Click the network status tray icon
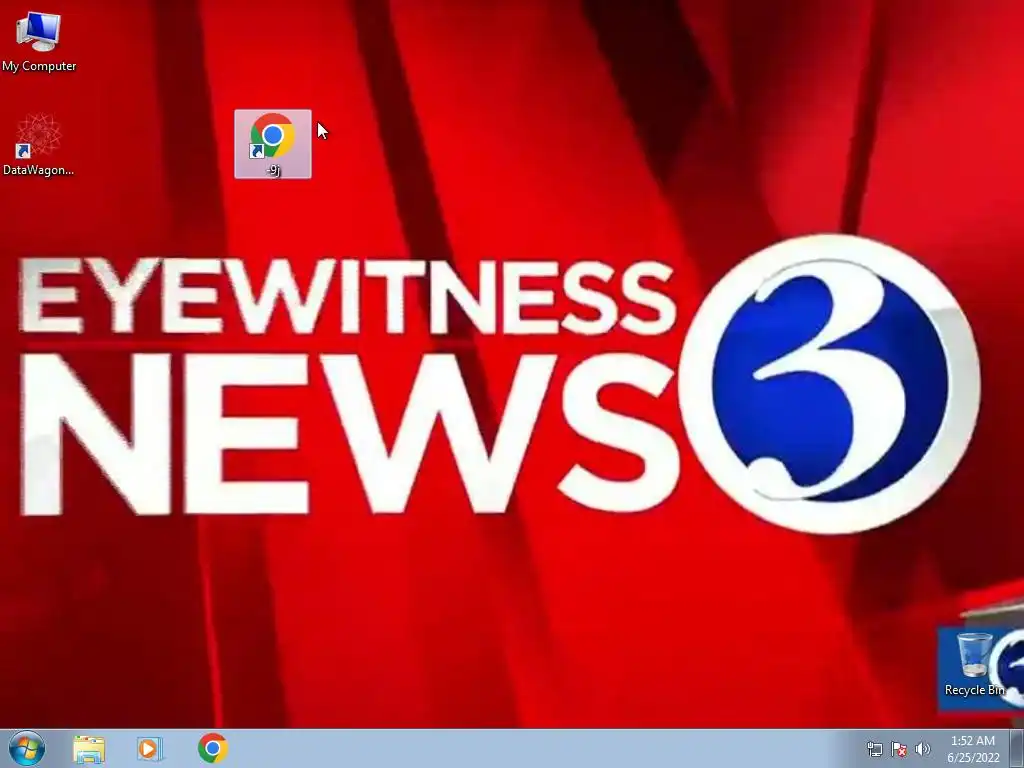The width and height of the screenshot is (1024, 768). (x=874, y=749)
